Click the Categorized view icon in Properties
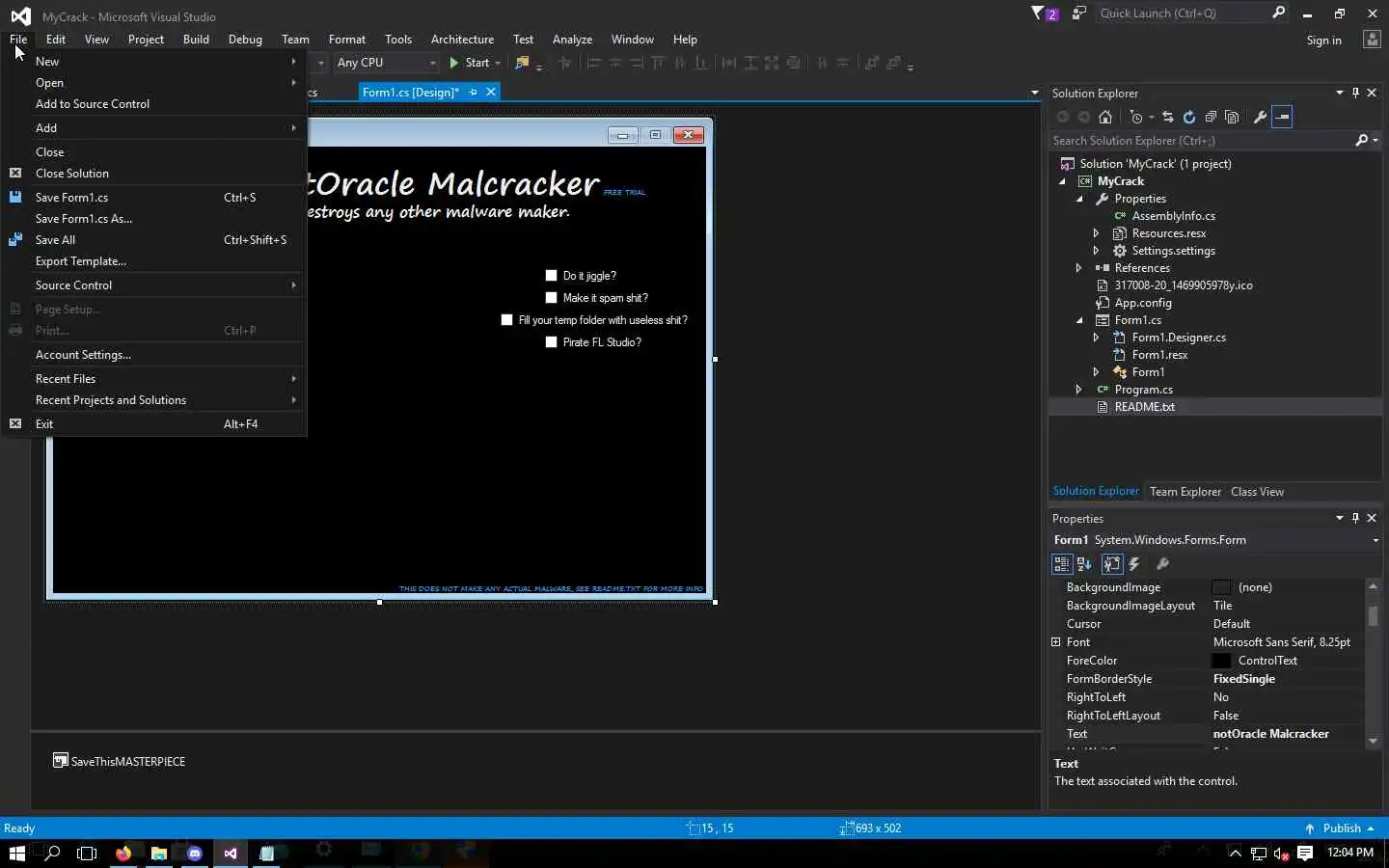The height and width of the screenshot is (868, 1389). [x=1062, y=564]
